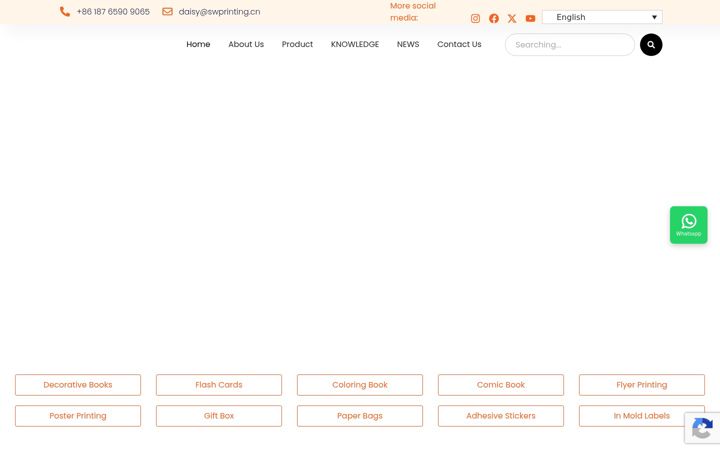This screenshot has width=720, height=450.
Task: Select the Flash Cards button
Action: [x=219, y=385]
